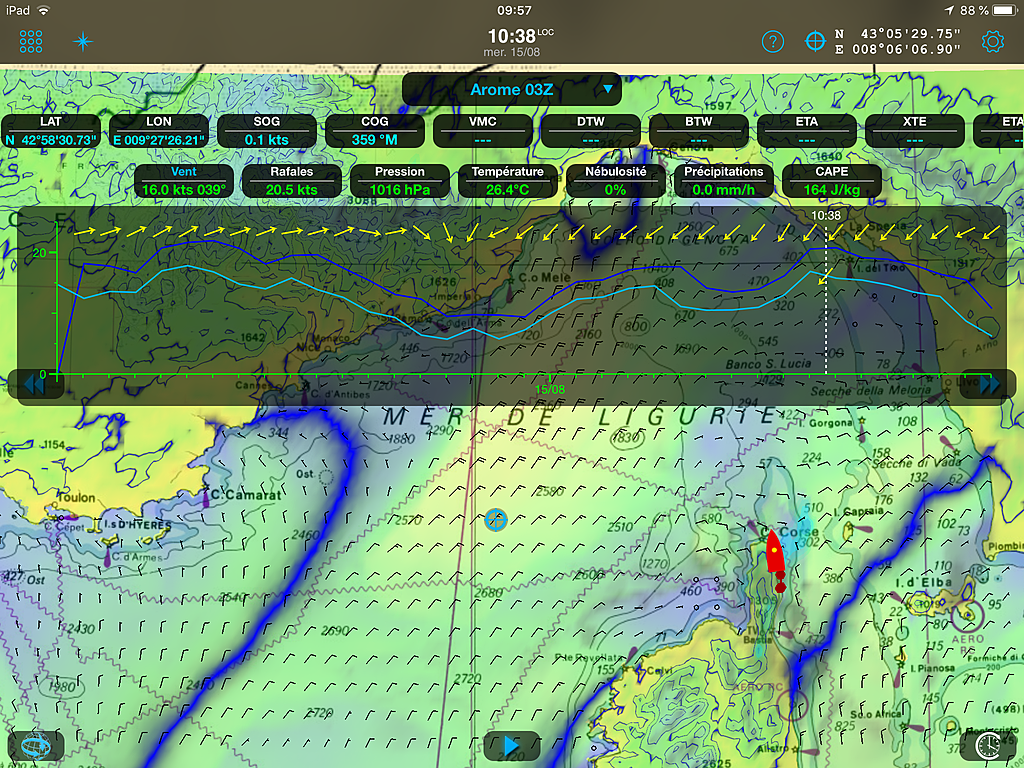Viewport: 1024px width, 768px height.
Task: Open settings gear icon
Action: pos(993,42)
